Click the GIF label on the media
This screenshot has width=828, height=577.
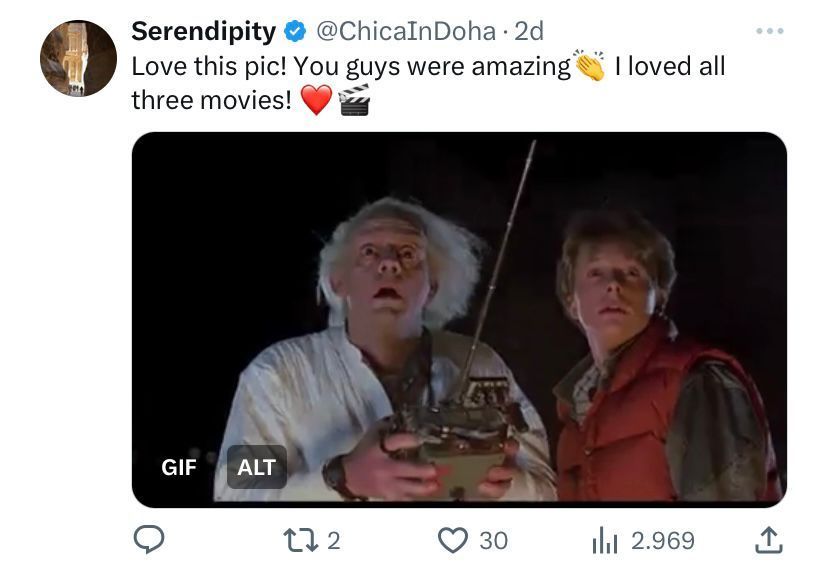(x=179, y=467)
